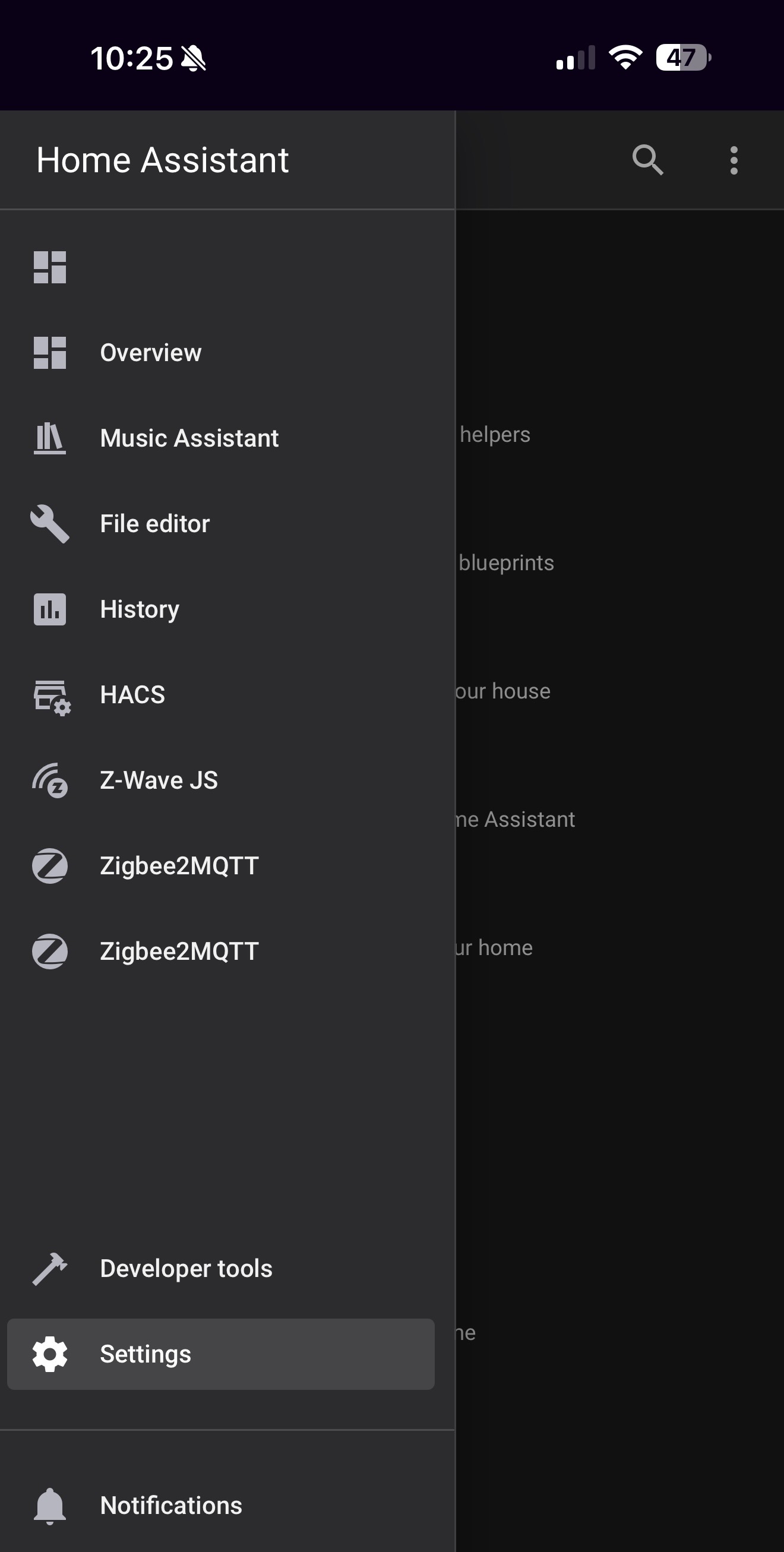Open the History panel label
The width and height of the screenshot is (784, 1552).
coord(140,609)
